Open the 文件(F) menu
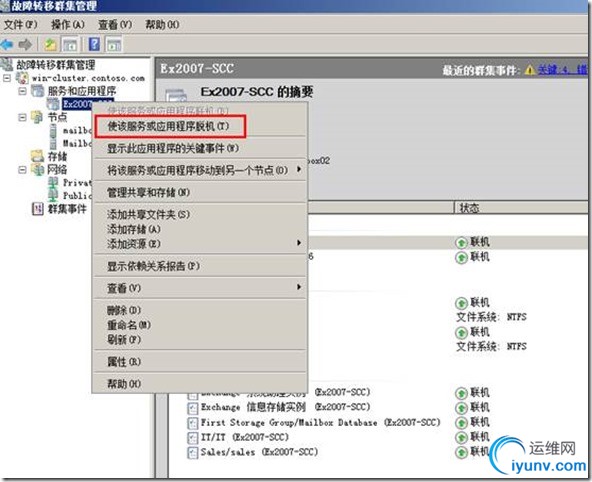The image size is (592, 482). point(20,25)
